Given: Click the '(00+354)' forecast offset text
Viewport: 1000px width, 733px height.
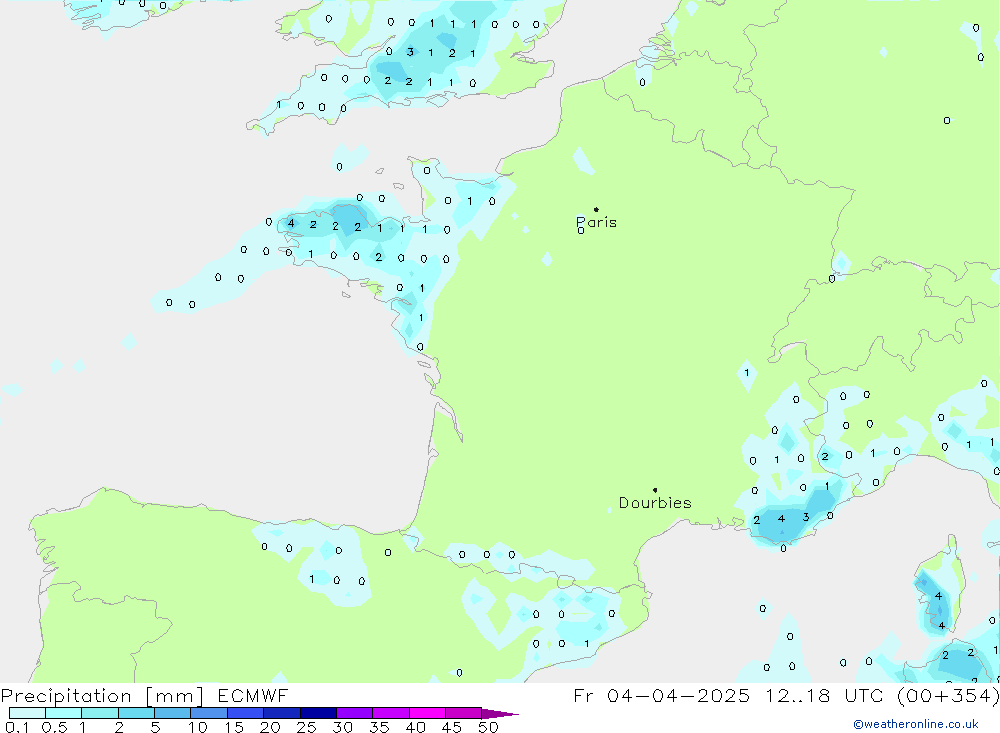Looking at the screenshot, I should tap(948, 695).
